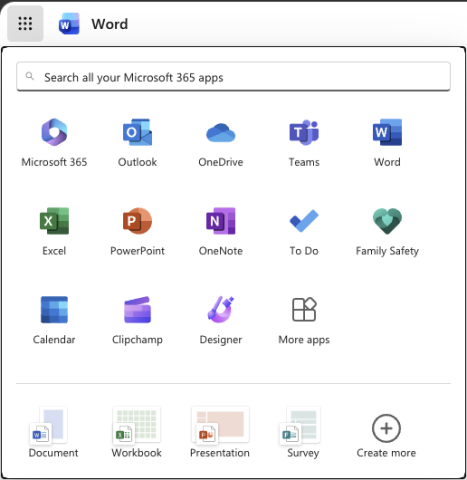Launch Outlook from the app grid
The width and height of the screenshot is (467, 480).
tap(137, 143)
